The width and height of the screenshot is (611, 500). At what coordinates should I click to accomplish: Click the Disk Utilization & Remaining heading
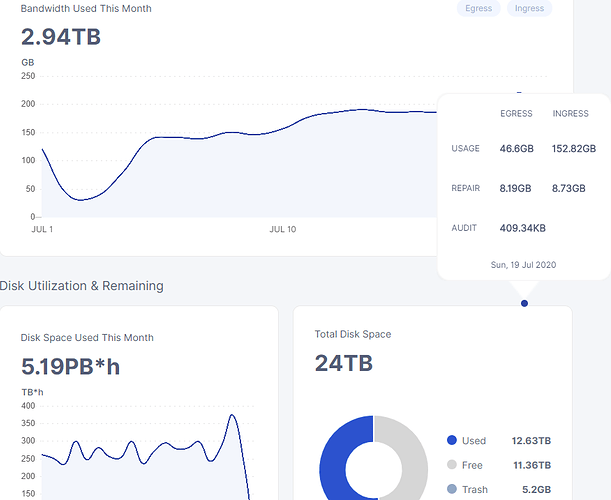tap(81, 286)
